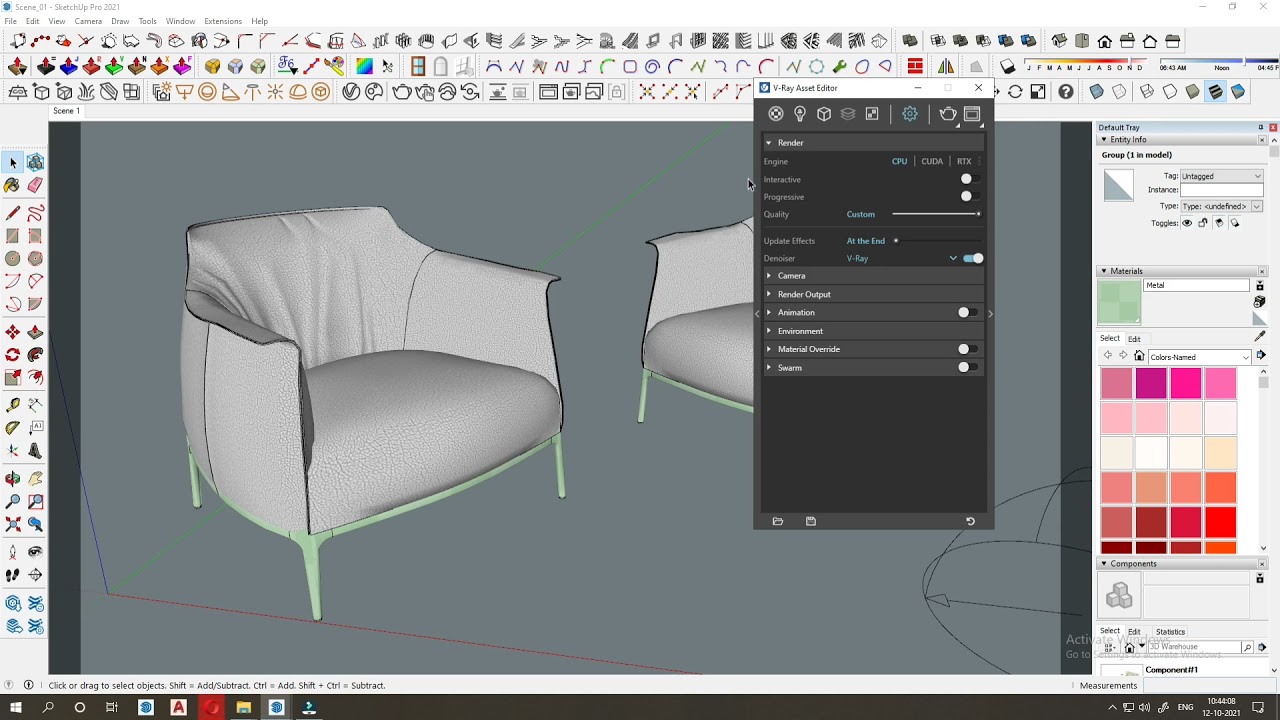The image size is (1280, 720).
Task: Select the Walk footprints tool
Action: tap(13, 575)
